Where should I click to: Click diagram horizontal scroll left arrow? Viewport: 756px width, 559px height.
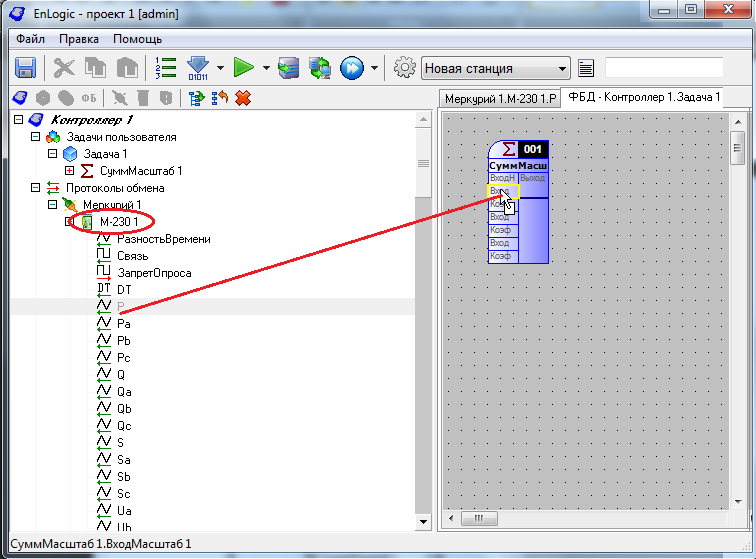tap(451, 518)
